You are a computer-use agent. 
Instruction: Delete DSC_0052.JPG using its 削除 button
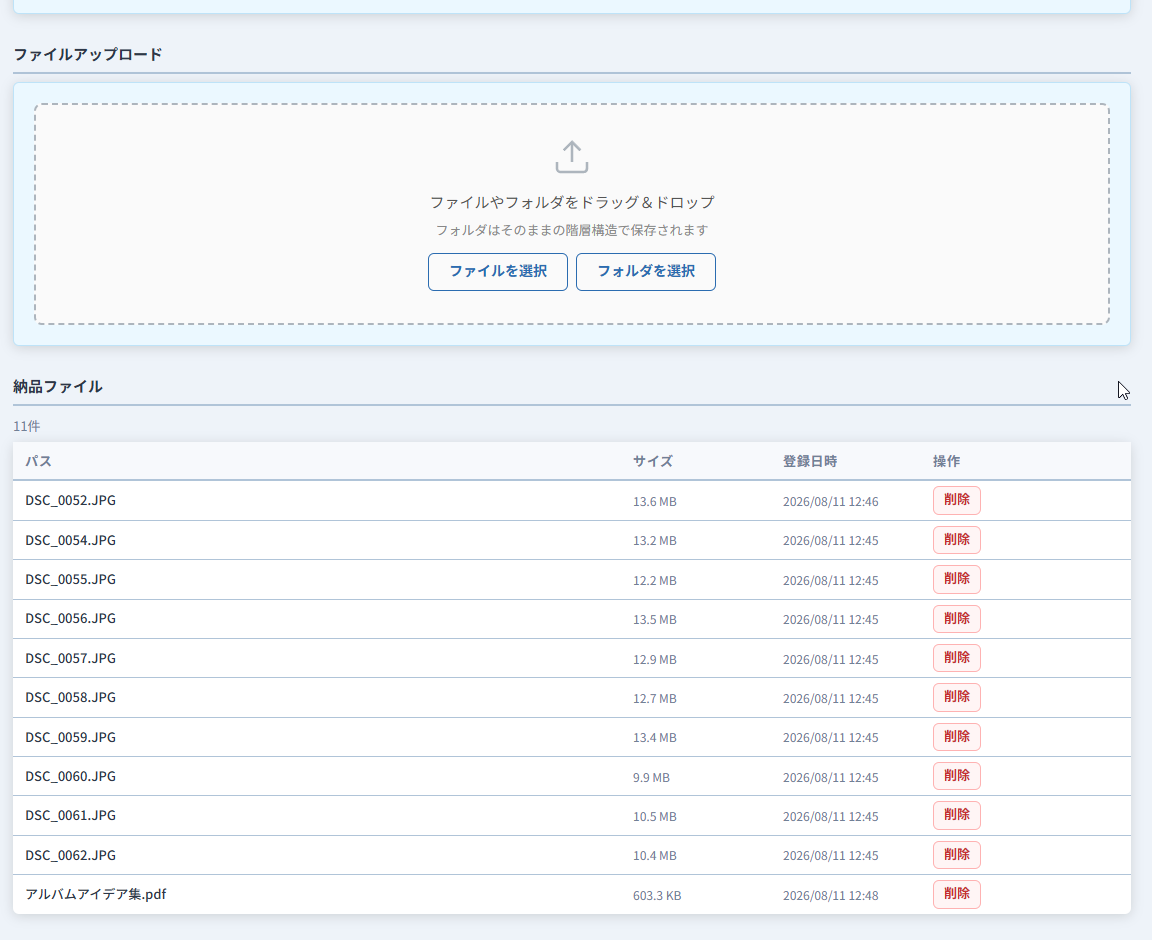point(957,501)
